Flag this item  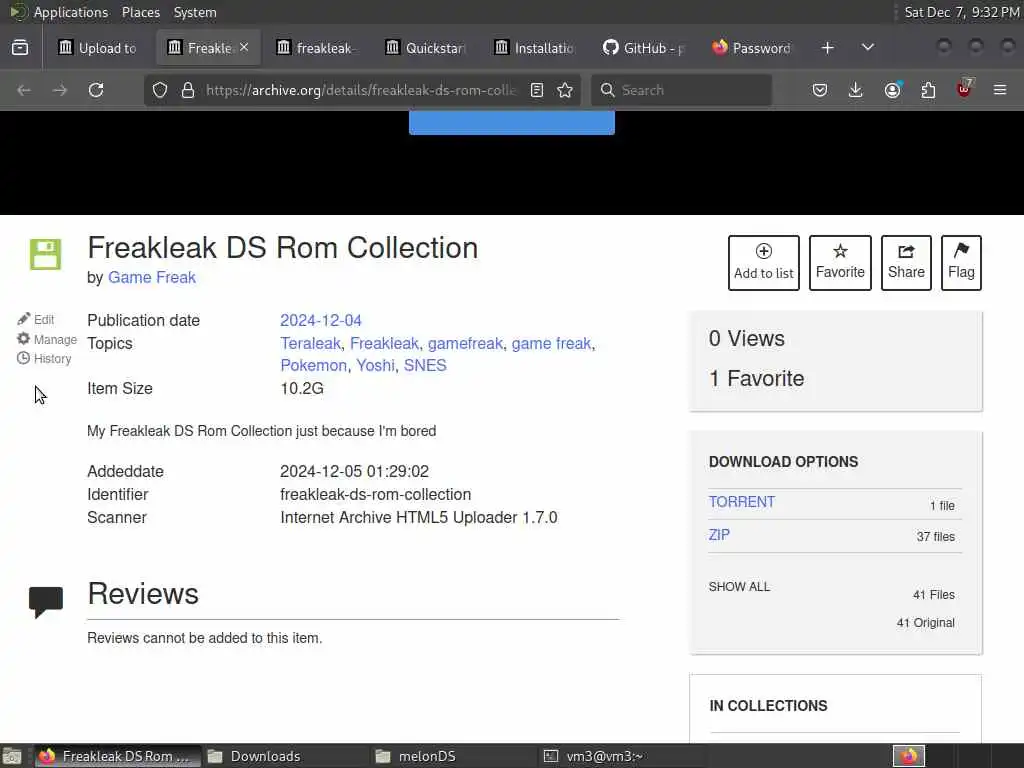point(961,263)
